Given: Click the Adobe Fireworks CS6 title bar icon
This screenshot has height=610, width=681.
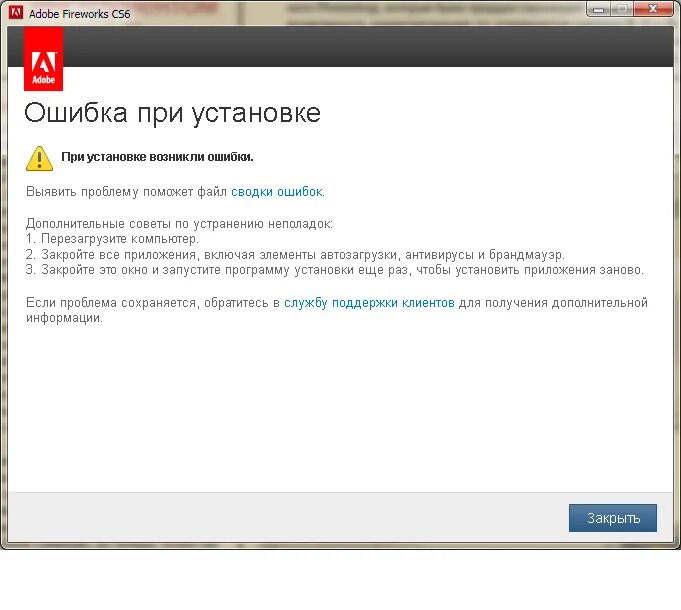Looking at the screenshot, I should pos(16,13).
